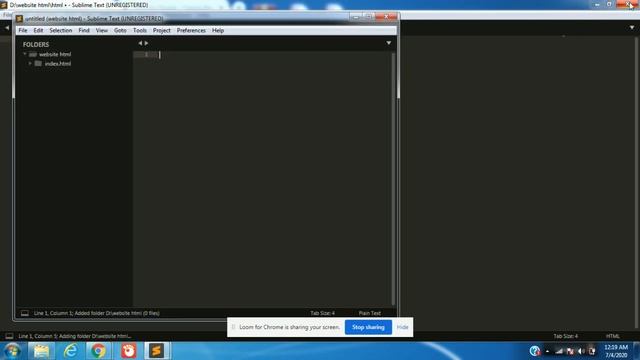The width and height of the screenshot is (640, 360).
Task: Toggle the front window side panel icon
Action: click(25, 313)
